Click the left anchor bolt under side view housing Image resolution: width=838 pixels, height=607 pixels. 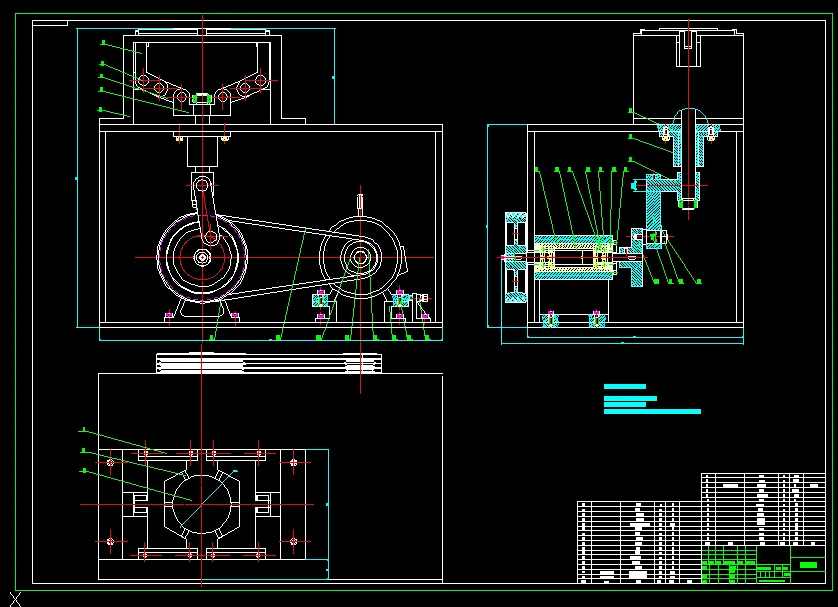pos(550,319)
